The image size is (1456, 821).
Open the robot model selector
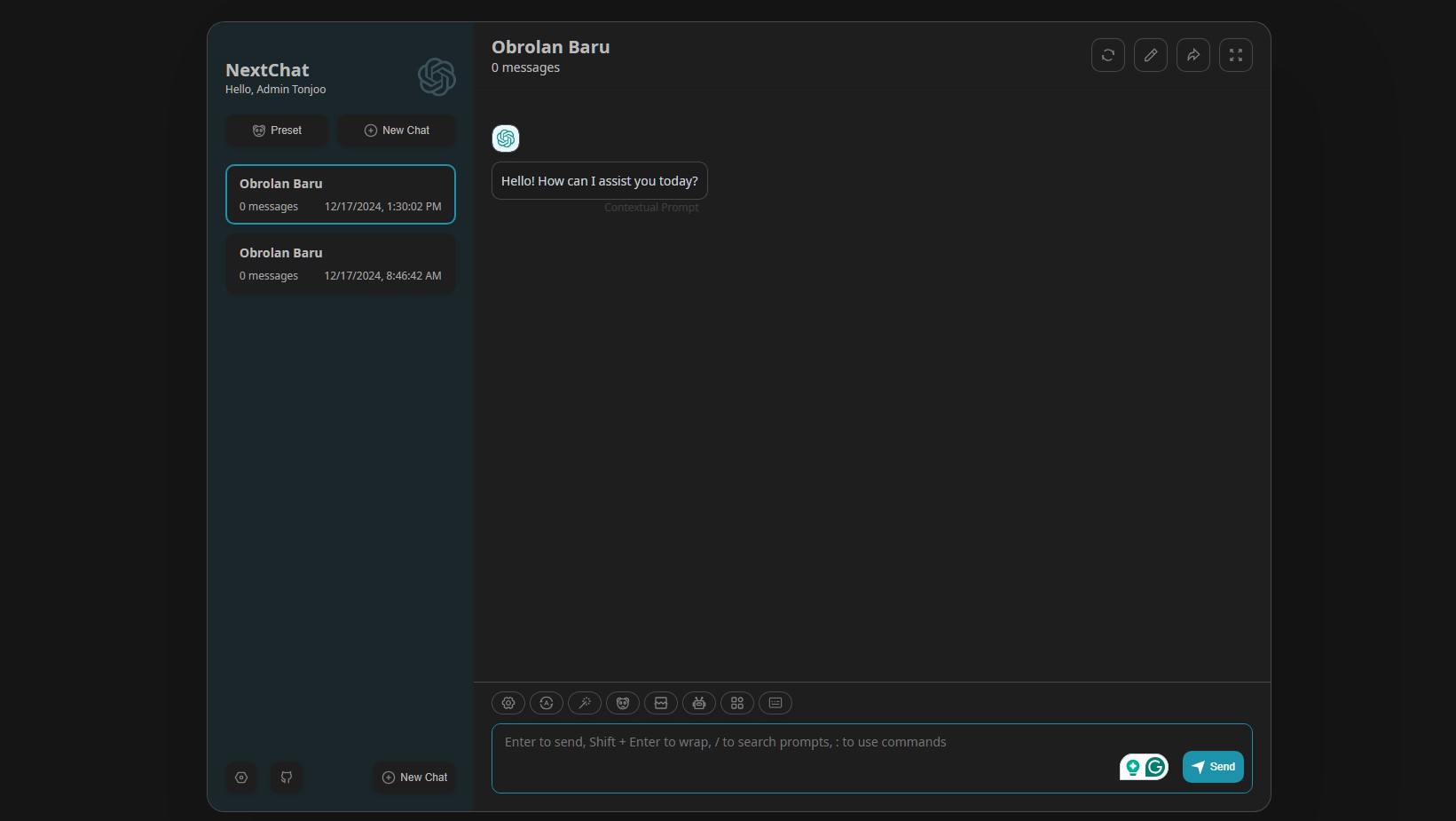pyautogui.click(x=699, y=703)
